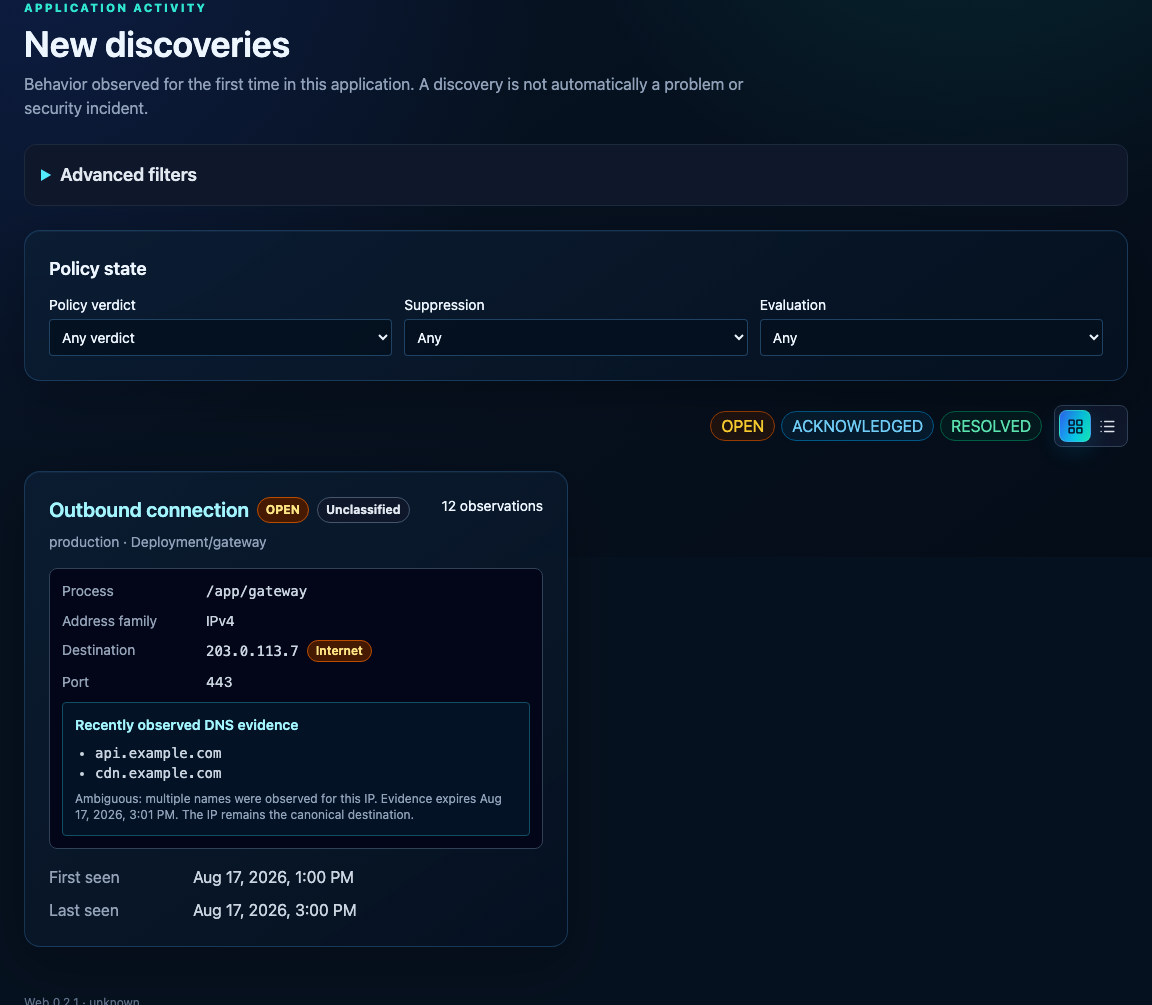Select cdn.example.com DNS entry
This screenshot has height=1005, width=1152.
[x=158, y=773]
